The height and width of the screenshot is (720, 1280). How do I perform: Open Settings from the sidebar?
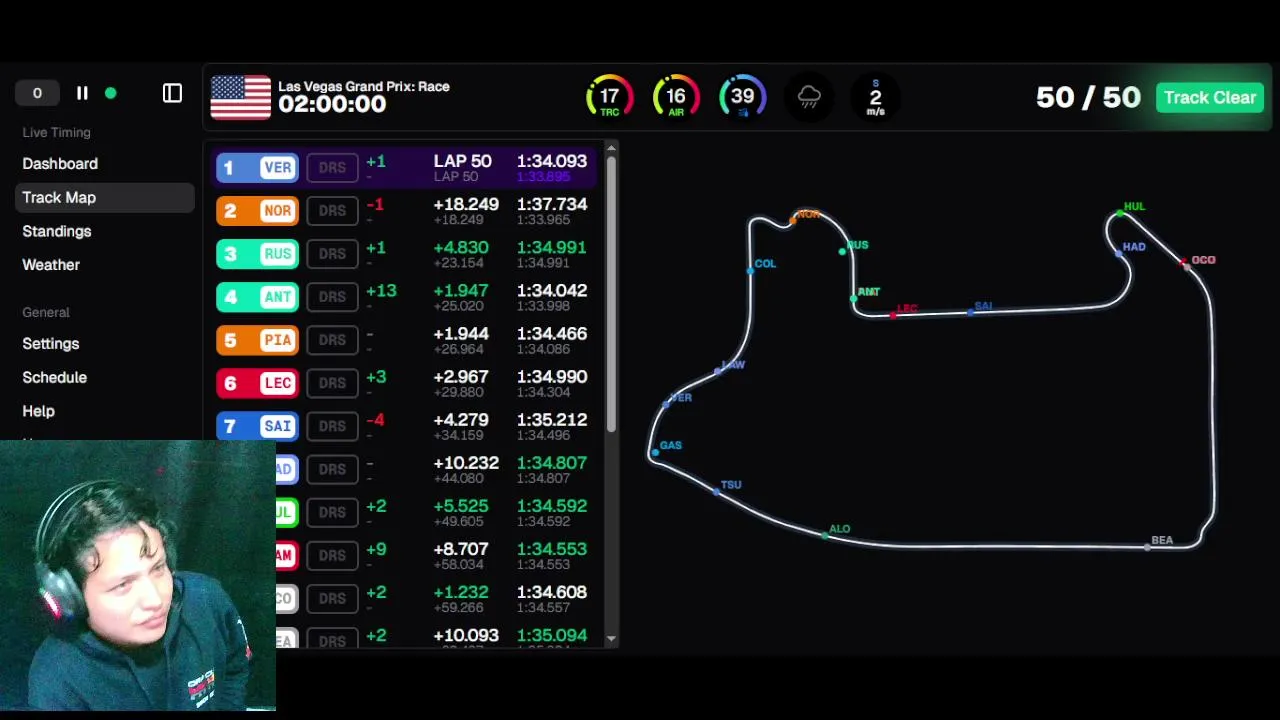[51, 344]
